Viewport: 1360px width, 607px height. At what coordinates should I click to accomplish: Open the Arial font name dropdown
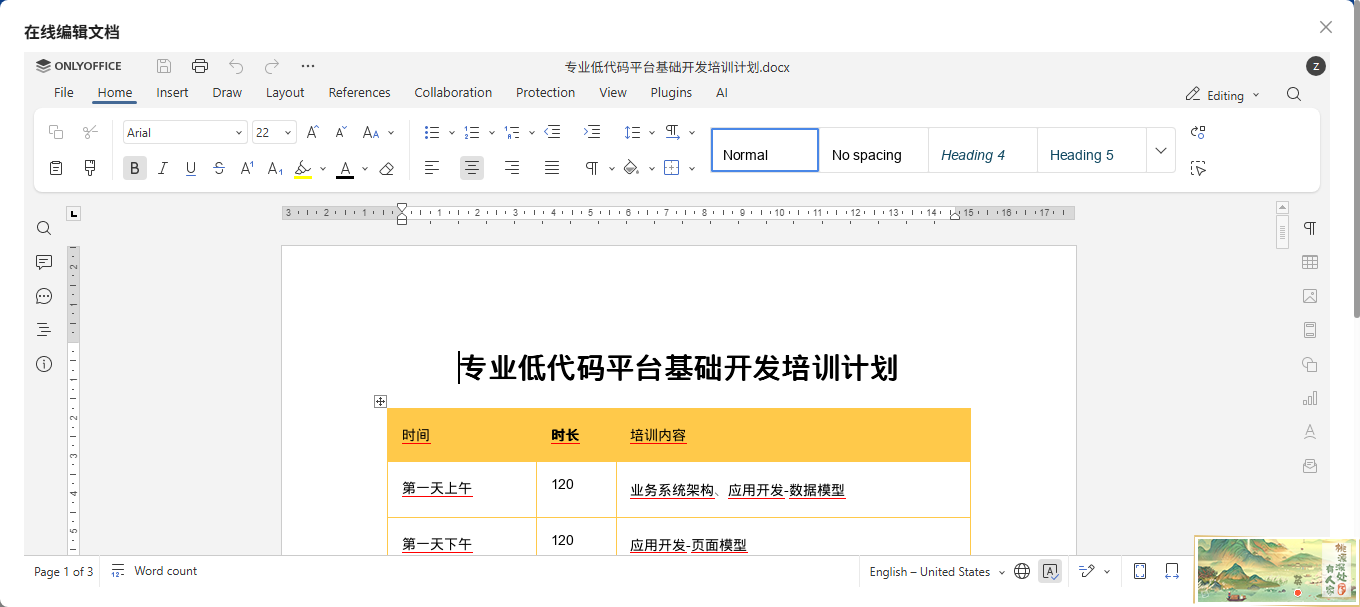pyautogui.click(x=185, y=132)
